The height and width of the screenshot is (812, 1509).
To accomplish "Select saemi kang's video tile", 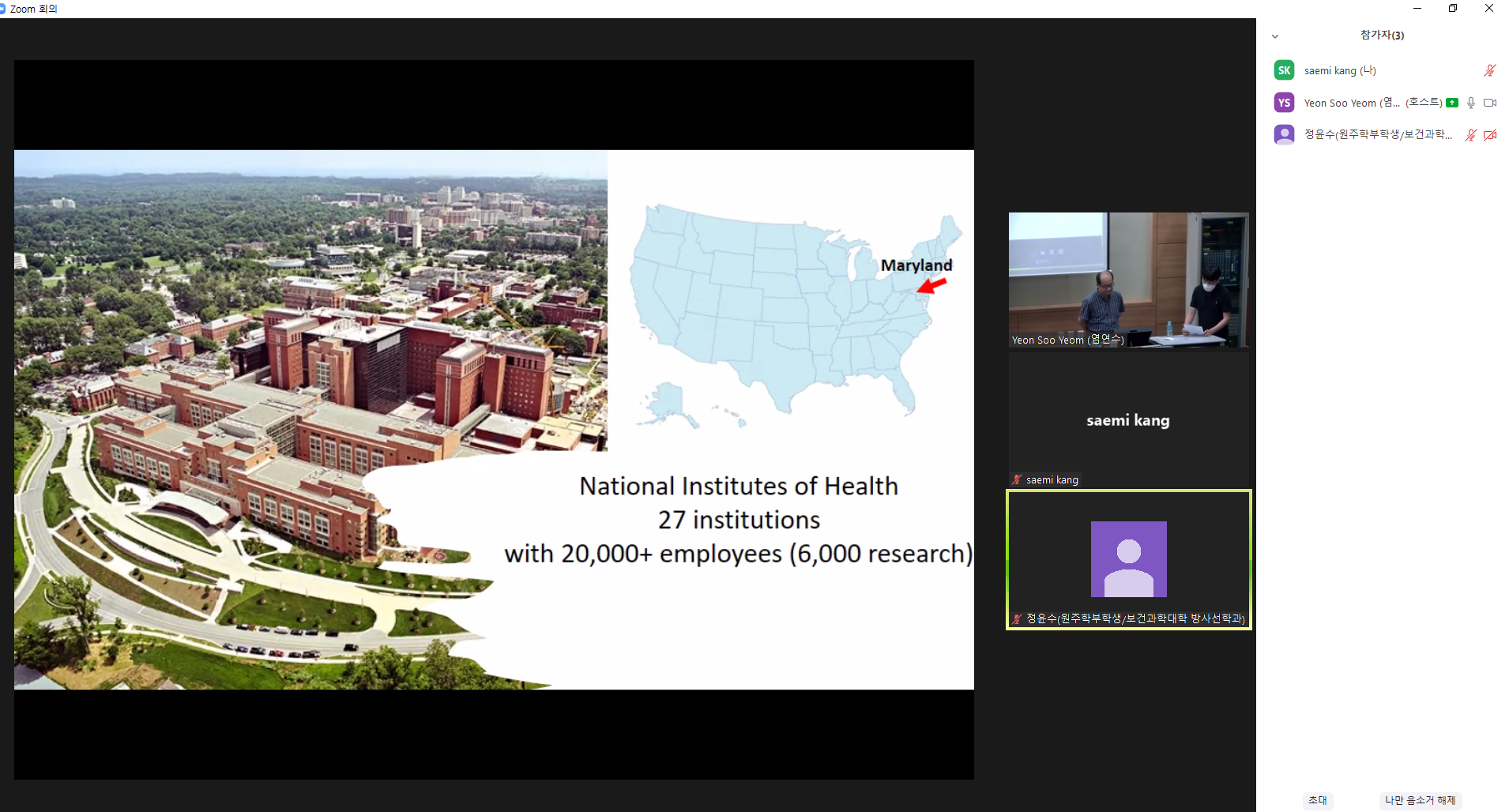I will [x=1128, y=419].
